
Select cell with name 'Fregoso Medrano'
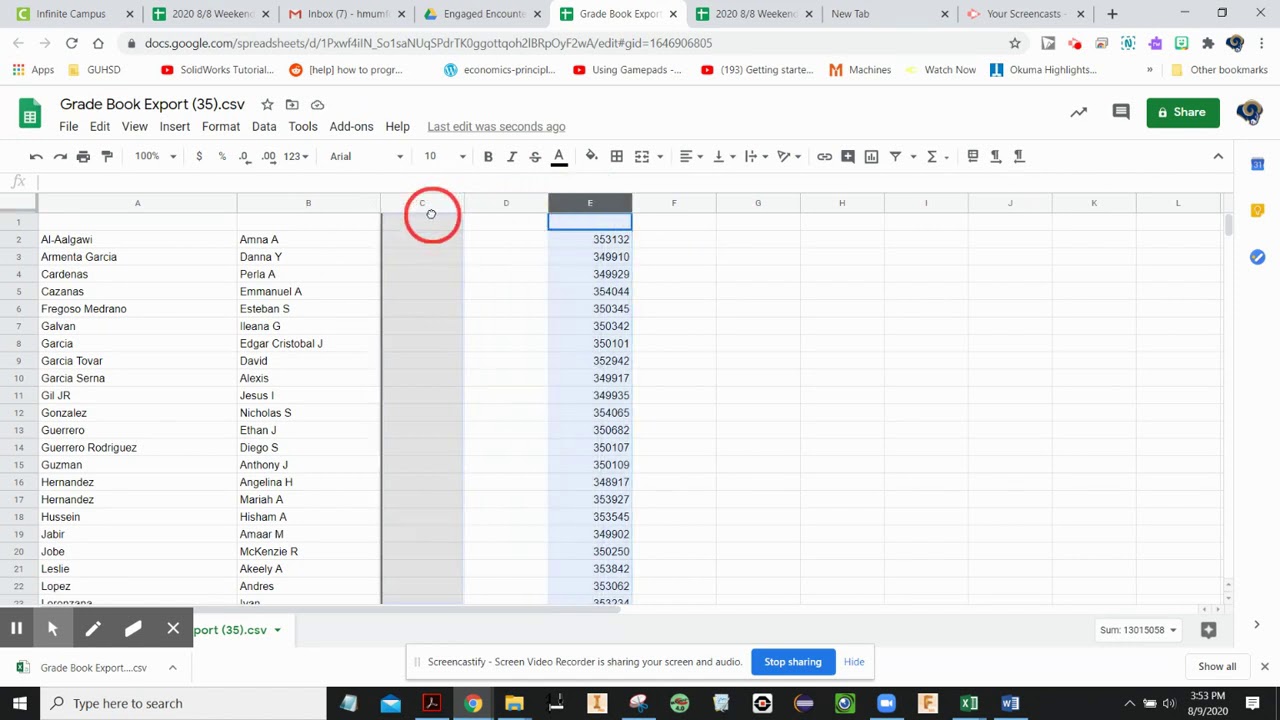pyautogui.click(x=137, y=309)
